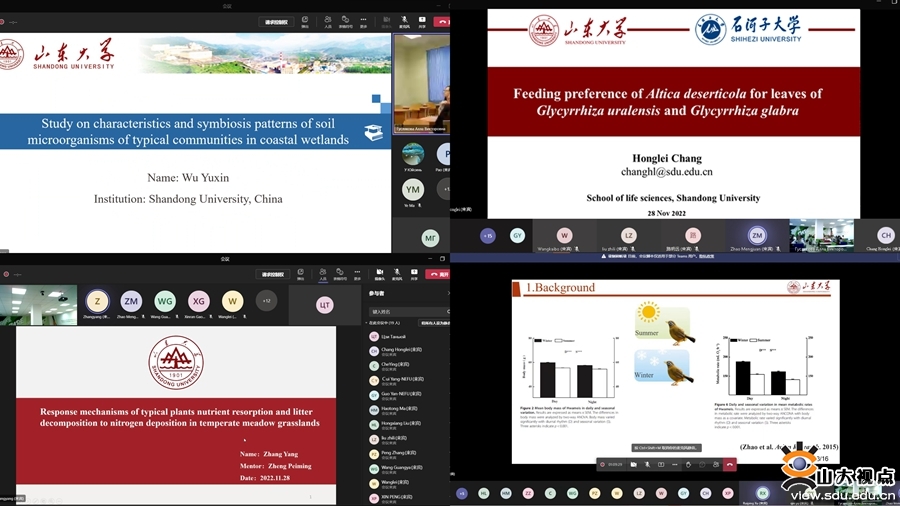
Task: Click pop-out icon in bottom-left meeting toolbar
Action: point(300,274)
